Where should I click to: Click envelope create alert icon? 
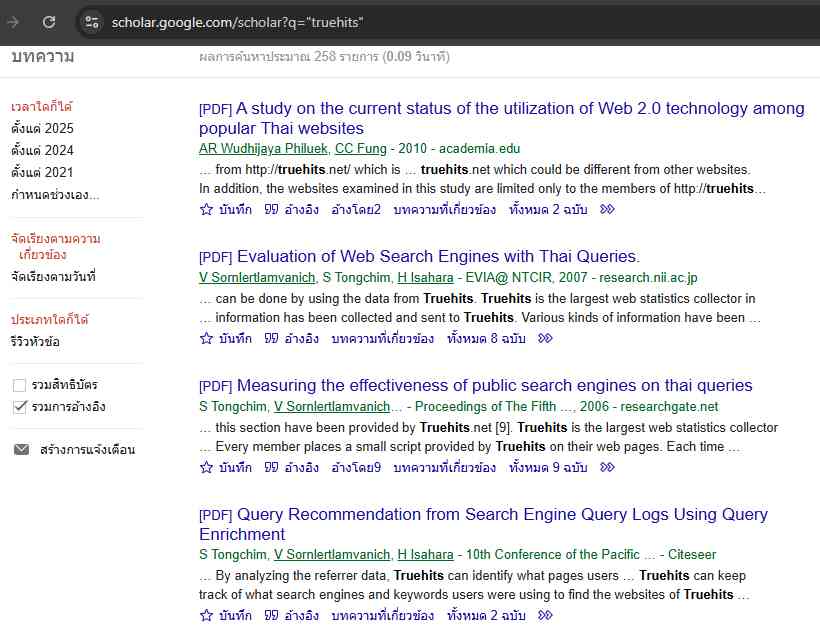(x=21, y=450)
